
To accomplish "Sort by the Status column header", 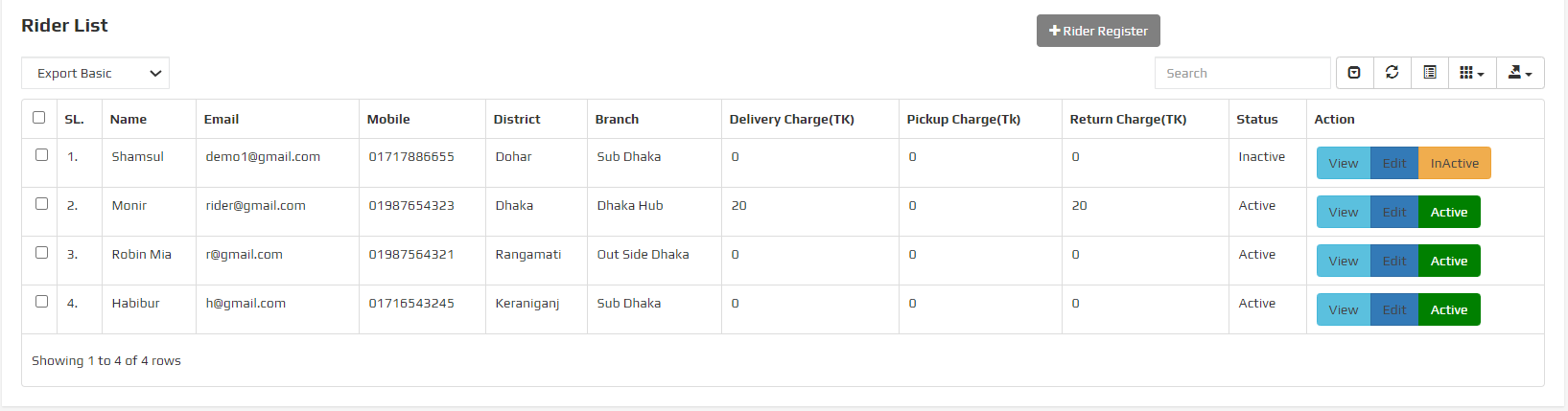I will click(1256, 119).
